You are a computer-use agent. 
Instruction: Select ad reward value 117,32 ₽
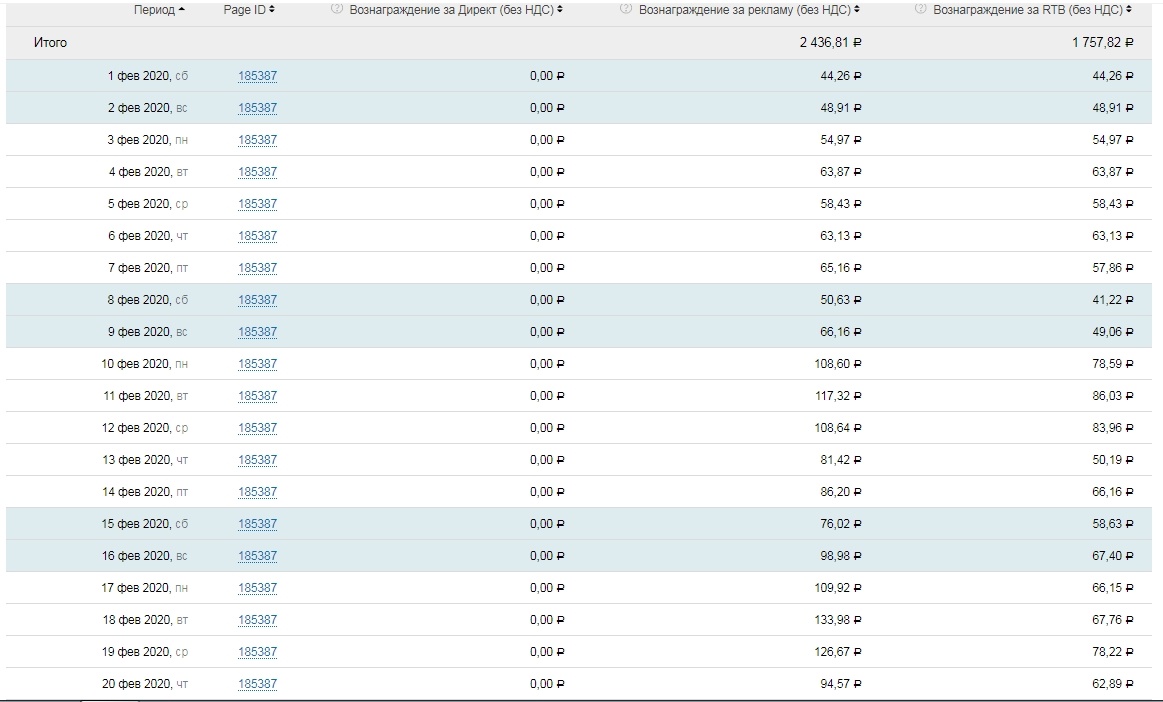[838, 396]
